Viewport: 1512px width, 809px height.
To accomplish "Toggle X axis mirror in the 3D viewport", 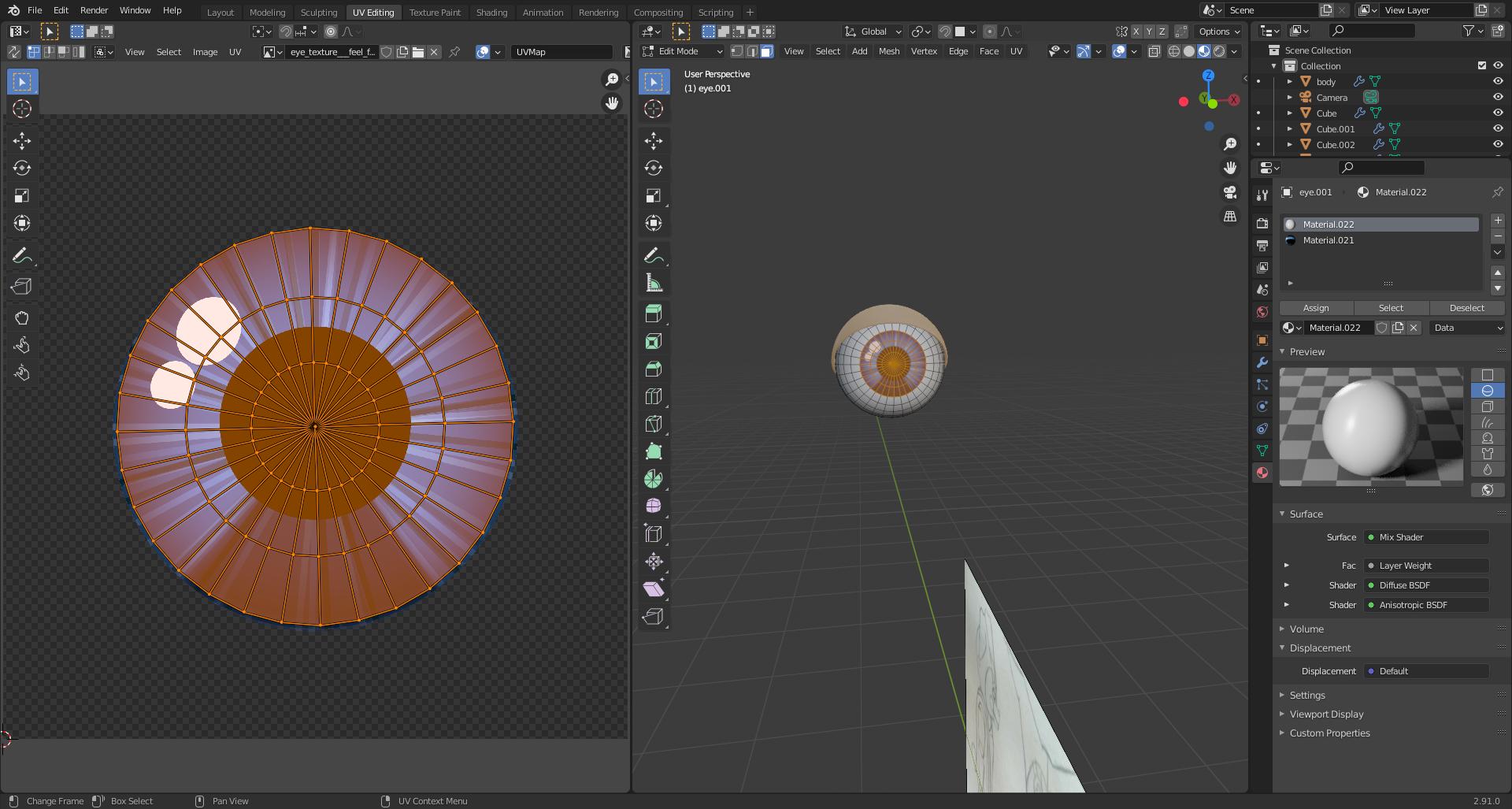I will point(1136,32).
